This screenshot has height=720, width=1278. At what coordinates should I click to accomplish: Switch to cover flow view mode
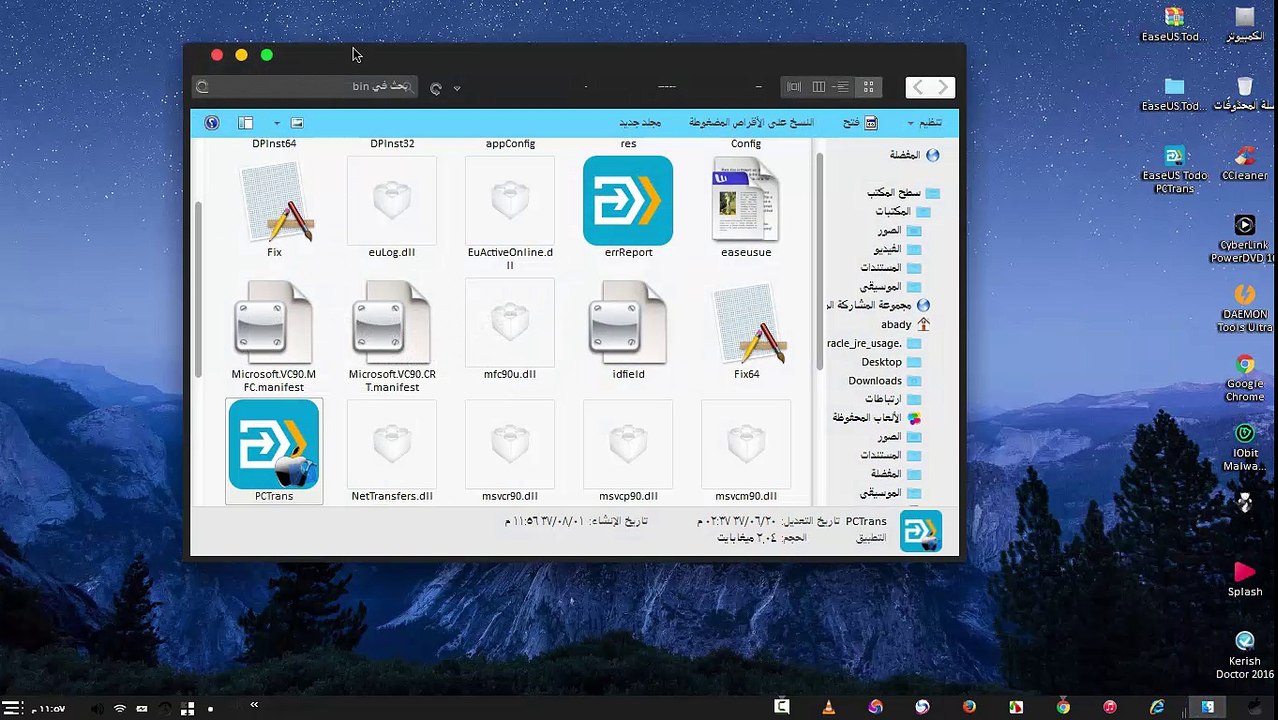[x=794, y=87]
